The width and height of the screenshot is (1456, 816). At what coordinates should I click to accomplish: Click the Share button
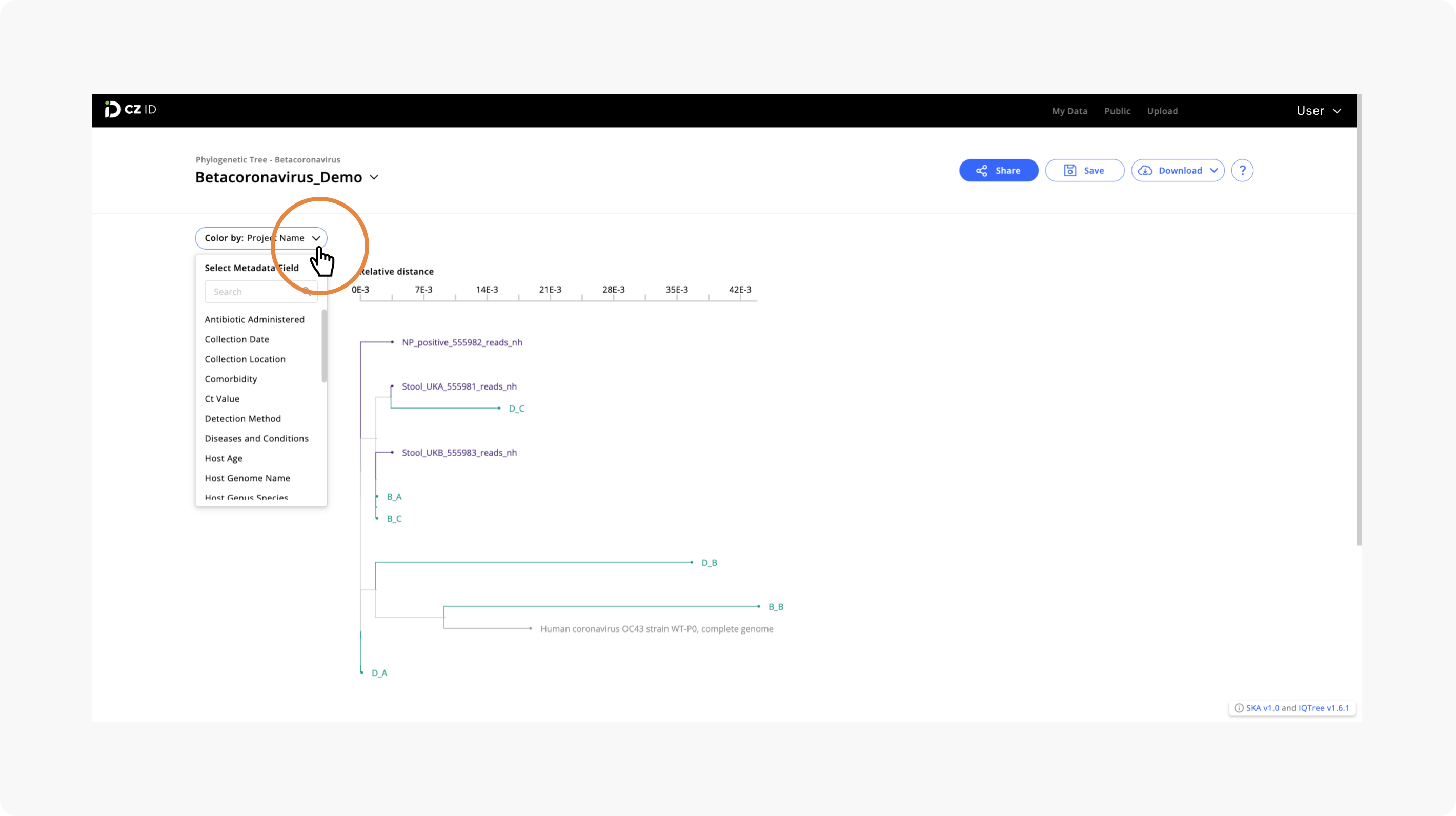[x=998, y=170]
